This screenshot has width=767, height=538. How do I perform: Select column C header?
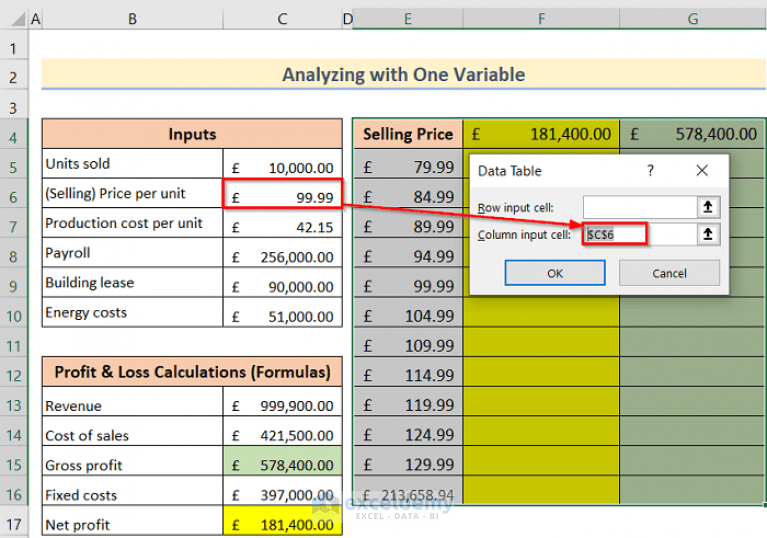click(282, 19)
